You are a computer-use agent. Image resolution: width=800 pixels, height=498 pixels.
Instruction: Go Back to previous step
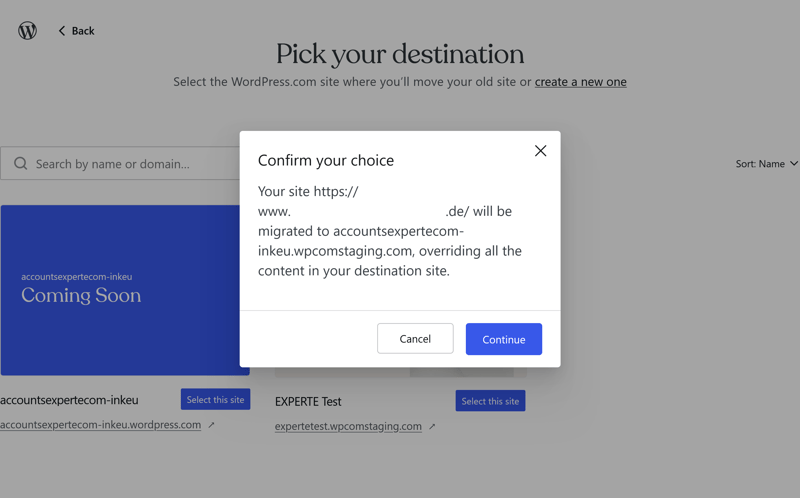coord(77,31)
